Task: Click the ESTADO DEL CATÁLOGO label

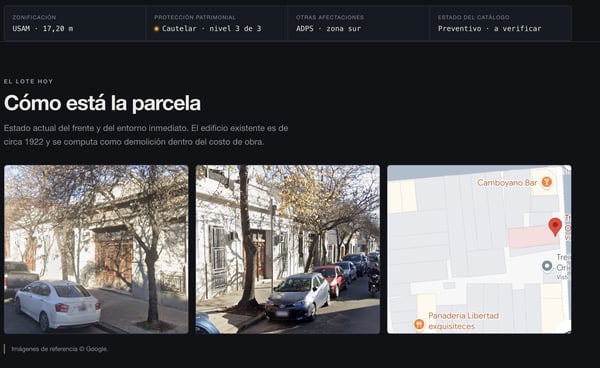Action: (x=473, y=17)
